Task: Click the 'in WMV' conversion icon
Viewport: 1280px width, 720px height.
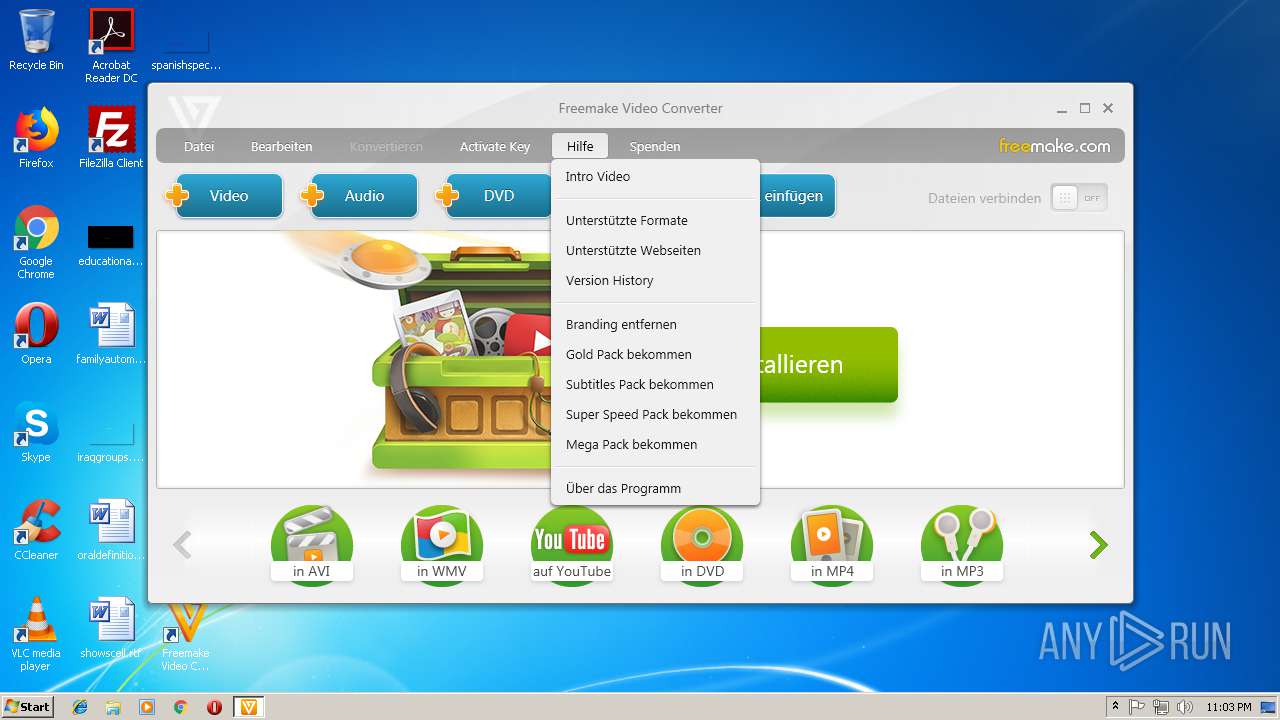Action: click(442, 545)
